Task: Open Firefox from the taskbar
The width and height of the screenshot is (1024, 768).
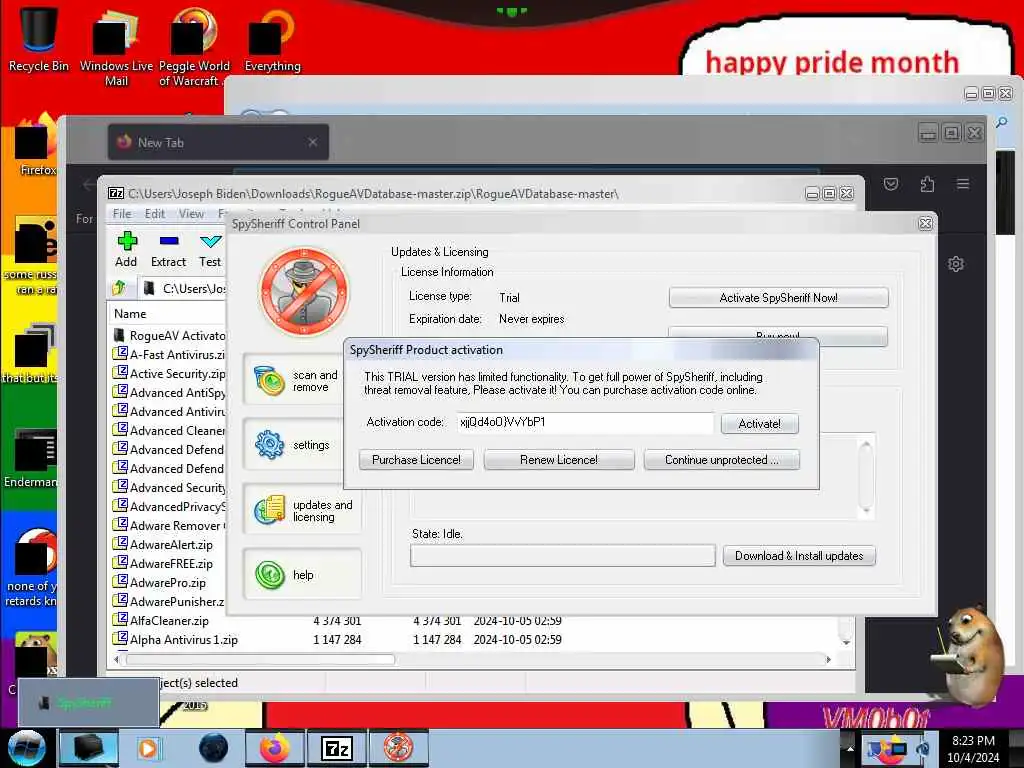Action: pos(274,748)
